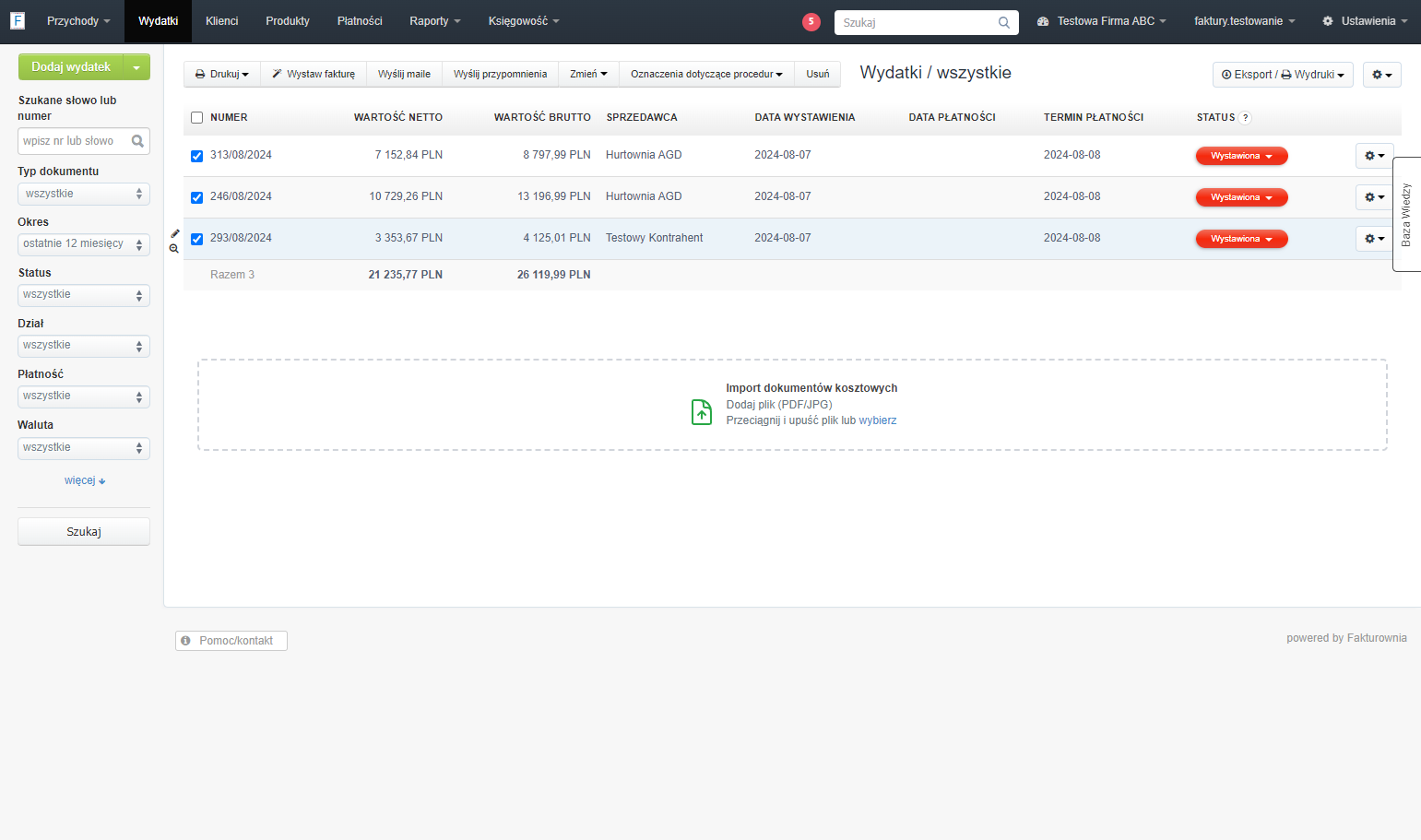Uncheck the checkbox for invoice 293/08/2024
The width and height of the screenshot is (1421, 840).
click(196, 239)
